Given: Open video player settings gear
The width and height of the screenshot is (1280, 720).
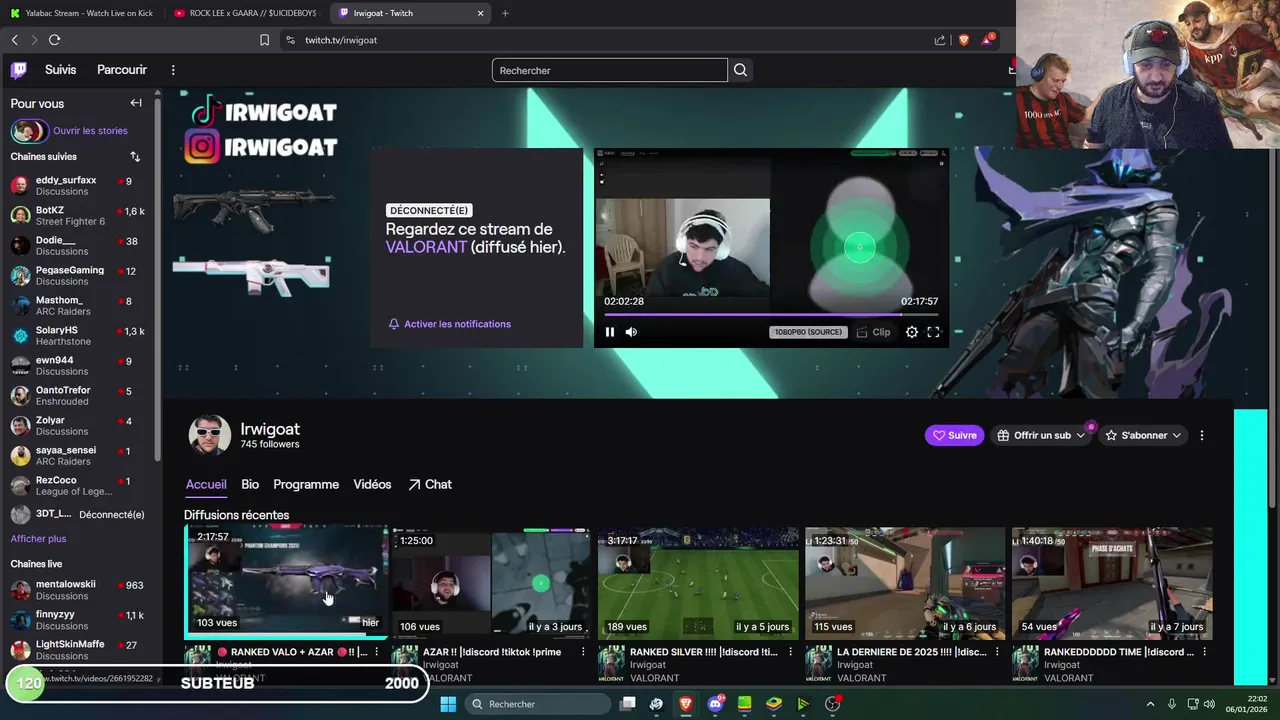Looking at the screenshot, I should [x=912, y=332].
